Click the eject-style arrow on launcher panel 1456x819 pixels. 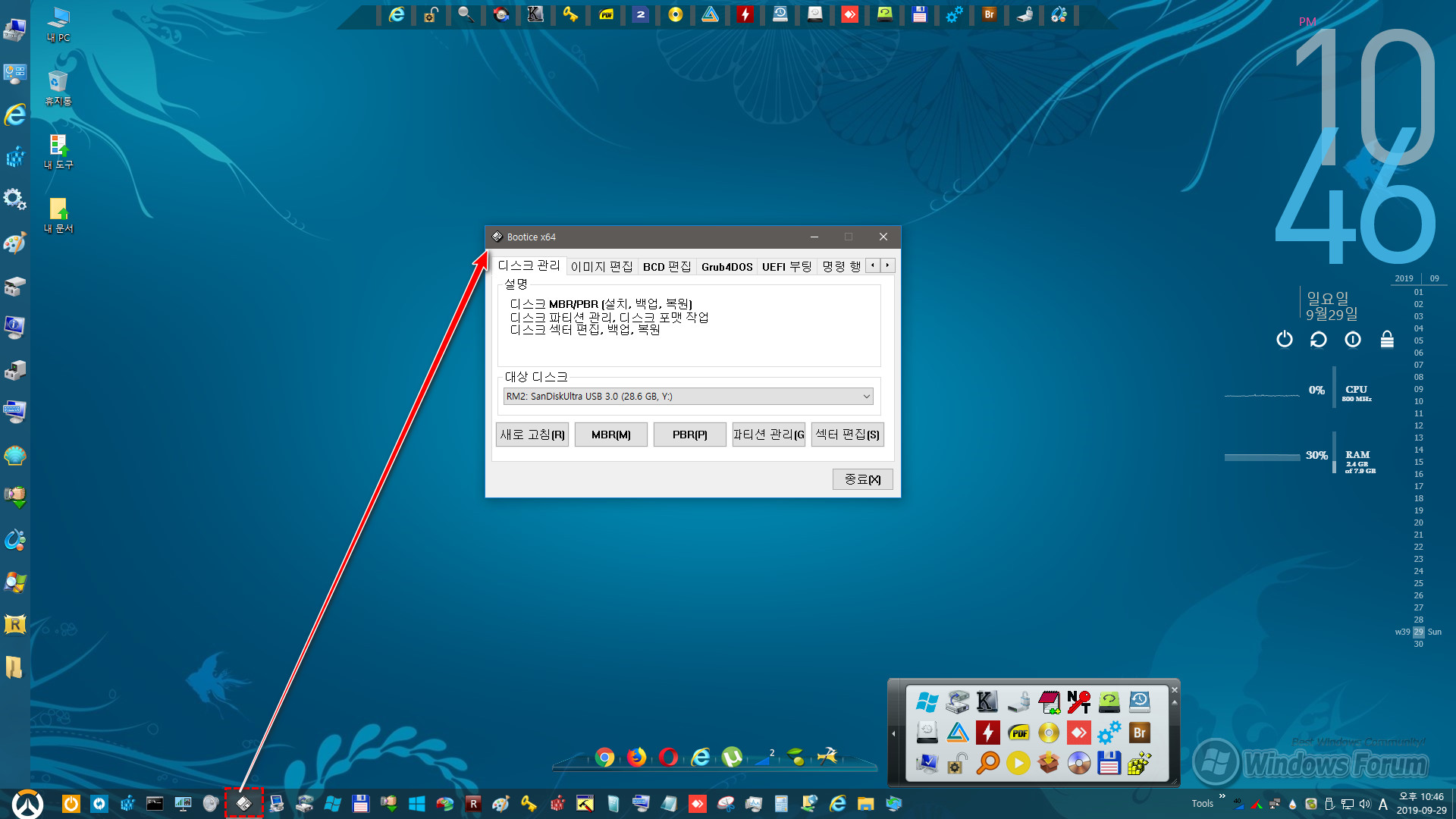coord(1175,702)
